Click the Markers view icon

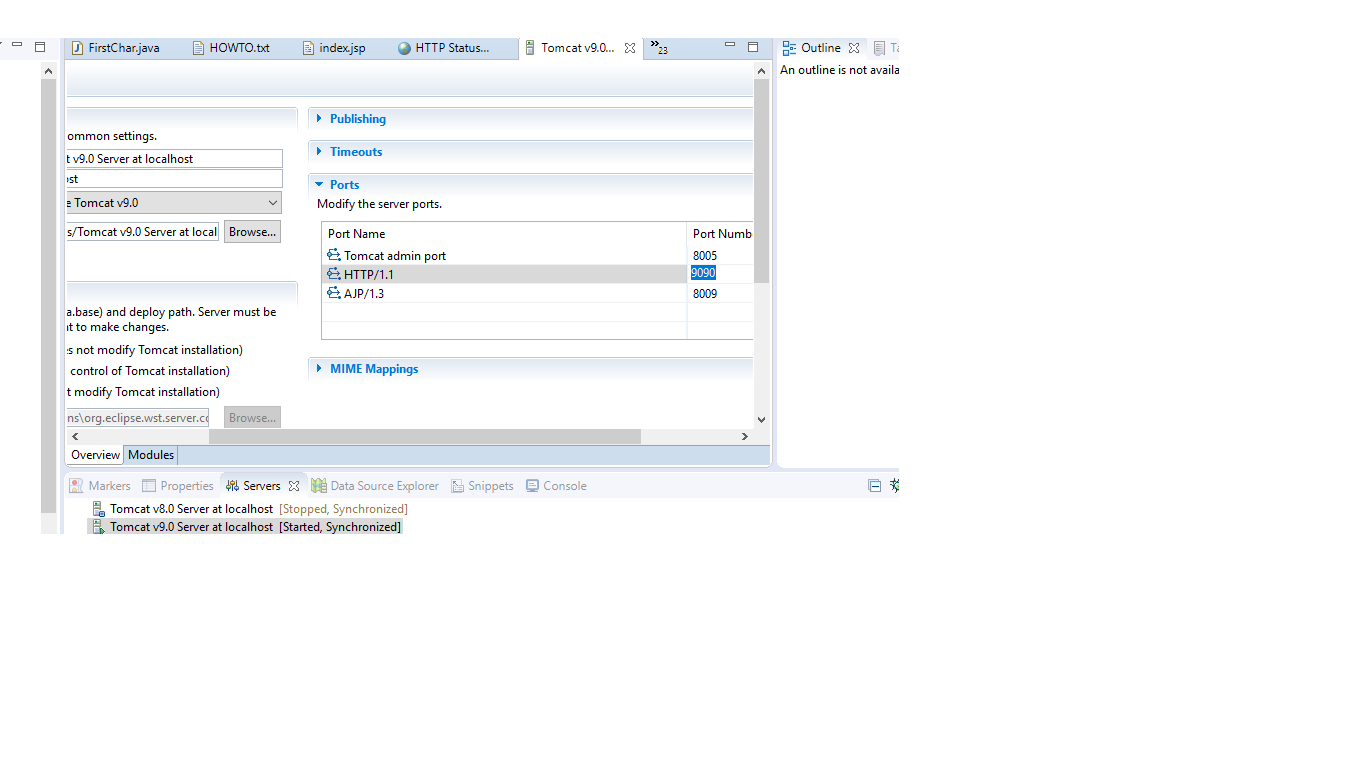[76, 486]
